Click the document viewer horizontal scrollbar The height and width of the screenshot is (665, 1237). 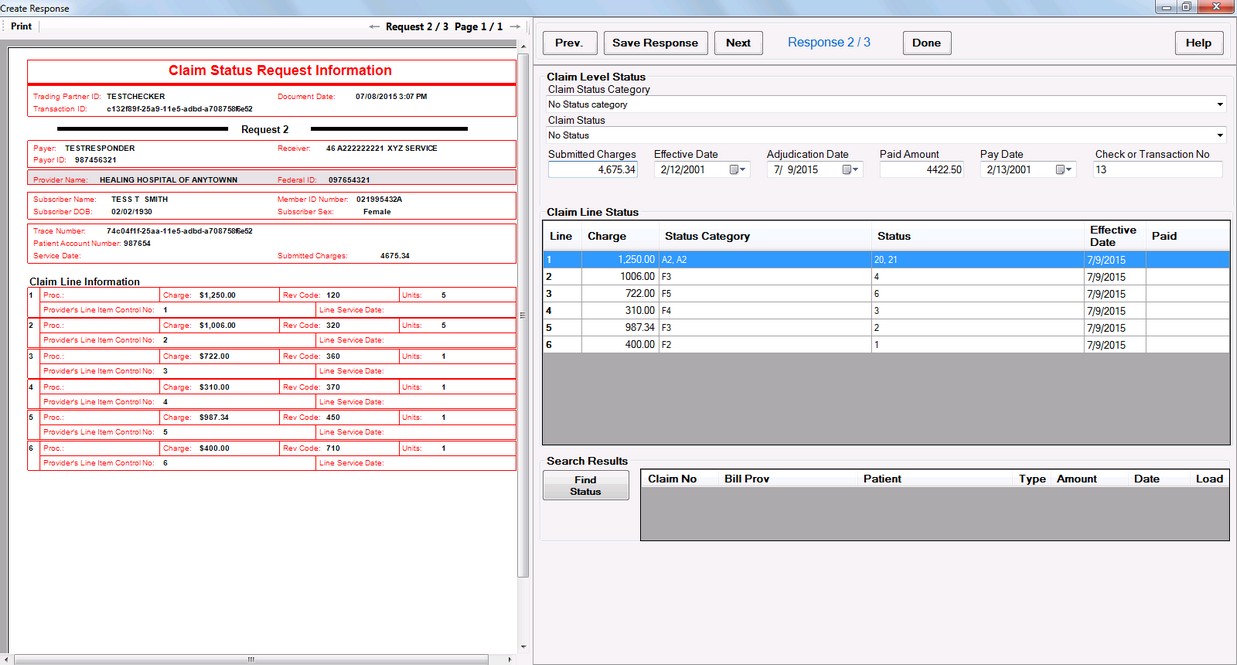tap(250, 659)
